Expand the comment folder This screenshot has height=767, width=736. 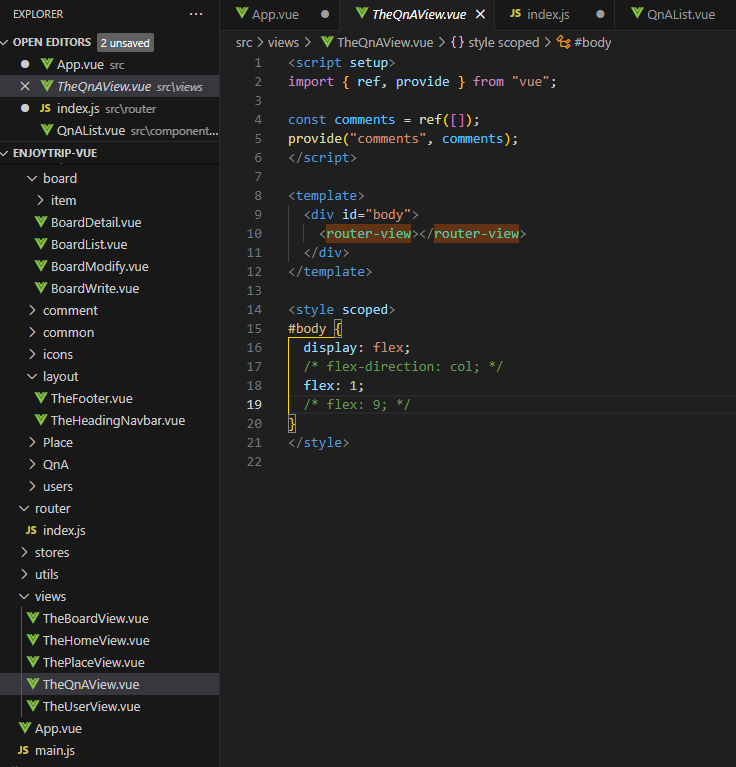32,311
